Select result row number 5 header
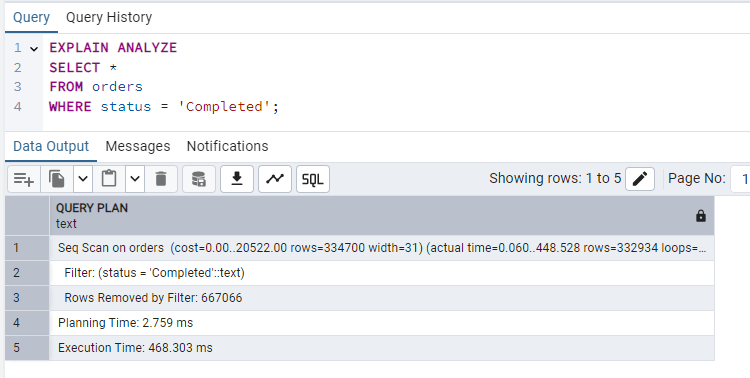The height and width of the screenshot is (378, 750). point(27,347)
